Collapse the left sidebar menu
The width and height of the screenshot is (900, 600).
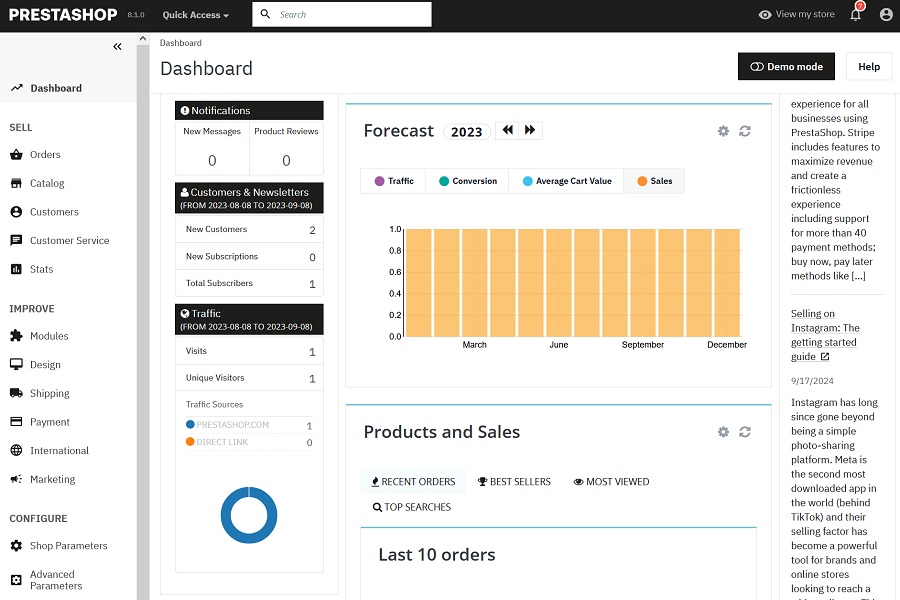click(x=117, y=47)
